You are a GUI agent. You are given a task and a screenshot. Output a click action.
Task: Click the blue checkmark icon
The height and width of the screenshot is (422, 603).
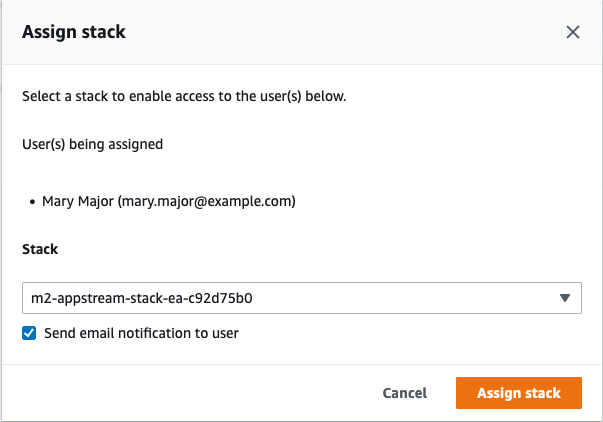pos(30,333)
